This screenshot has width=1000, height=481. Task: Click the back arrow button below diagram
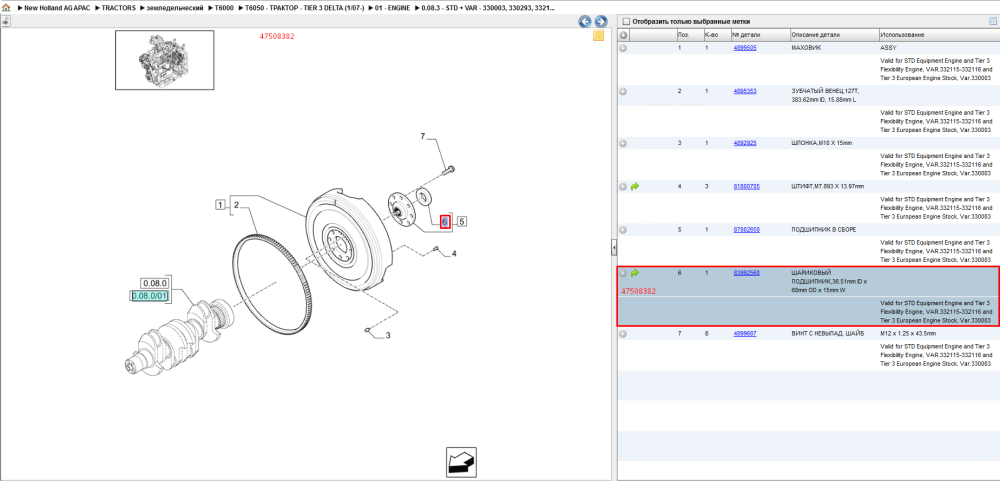point(461,462)
